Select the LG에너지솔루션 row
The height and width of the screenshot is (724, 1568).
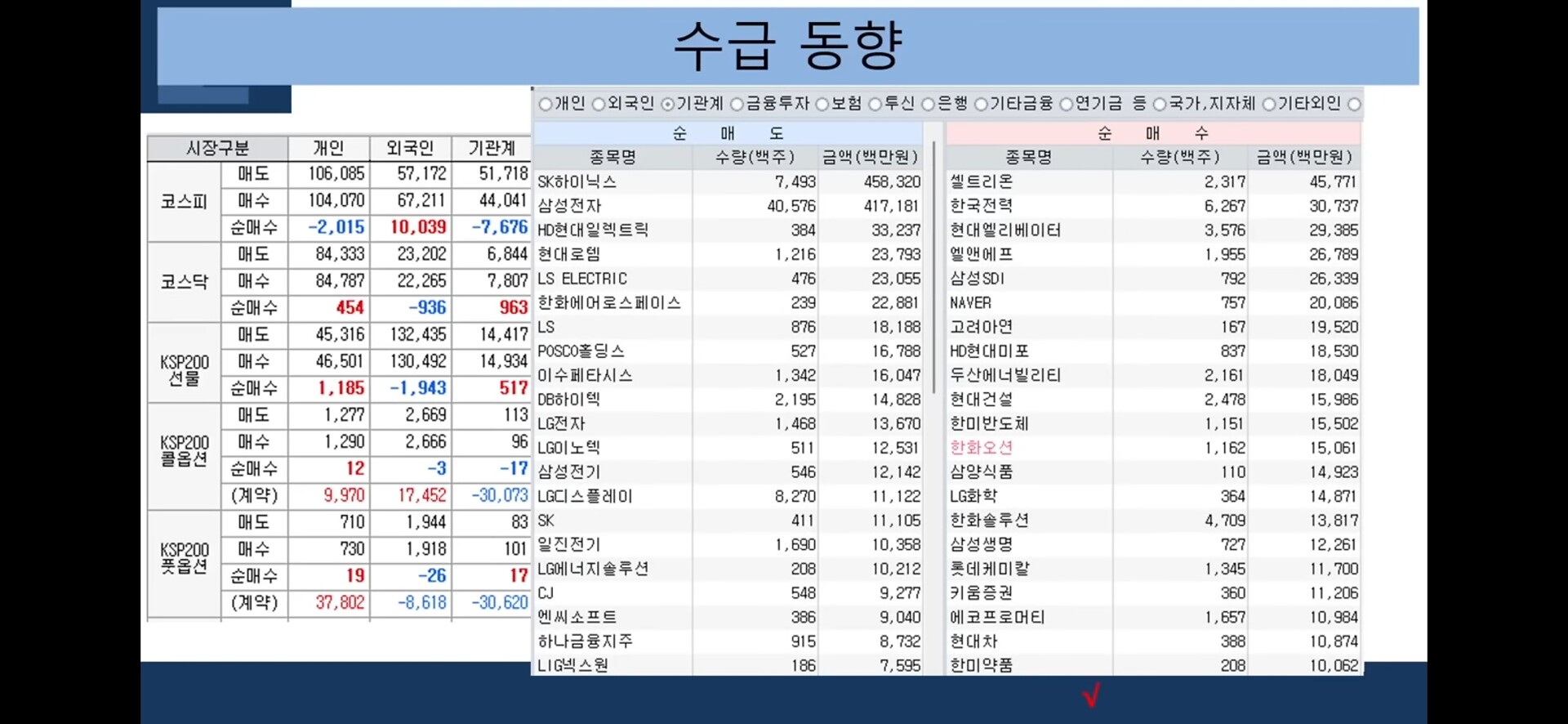728,569
